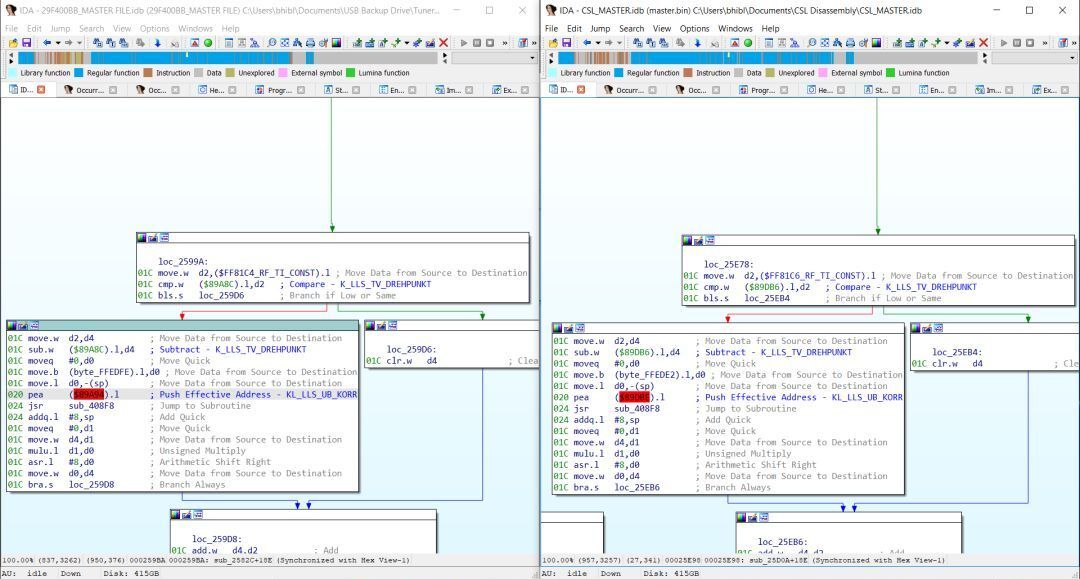
Task: Open File menu in CSL_MASTER window
Action: click(x=552, y=28)
